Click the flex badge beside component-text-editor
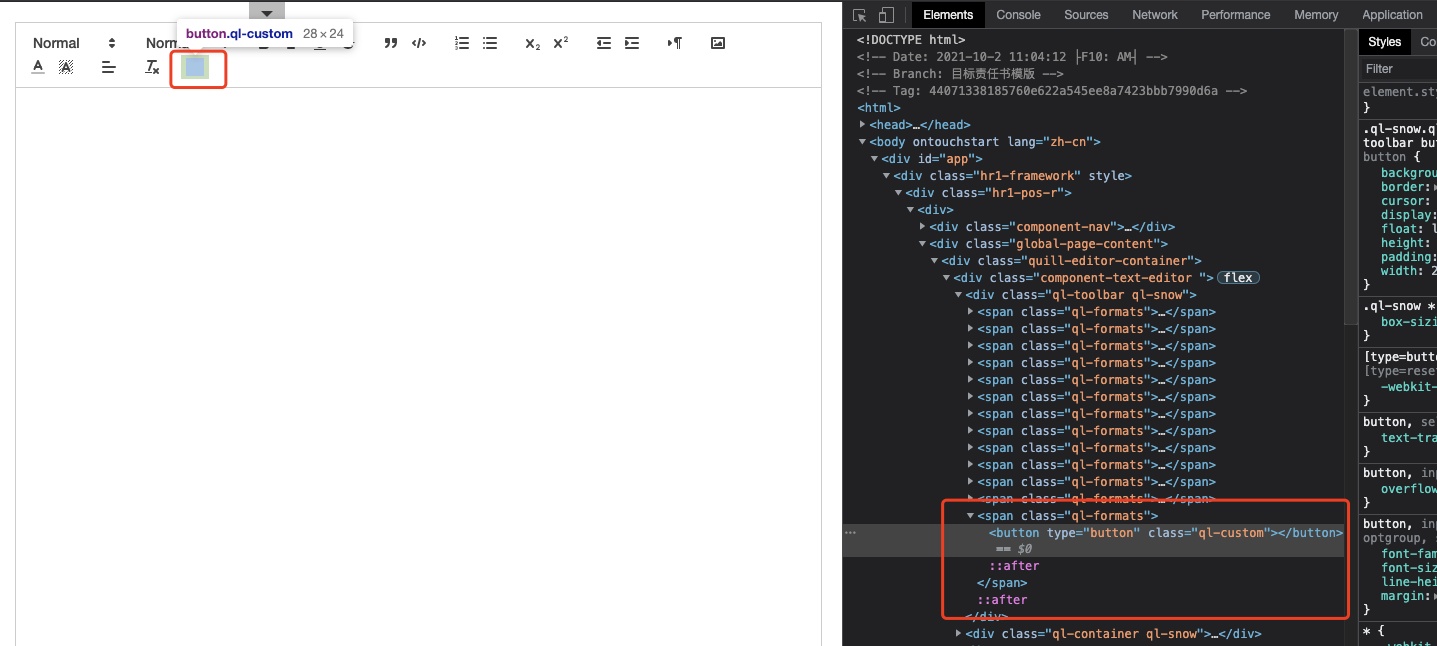 (x=1238, y=278)
